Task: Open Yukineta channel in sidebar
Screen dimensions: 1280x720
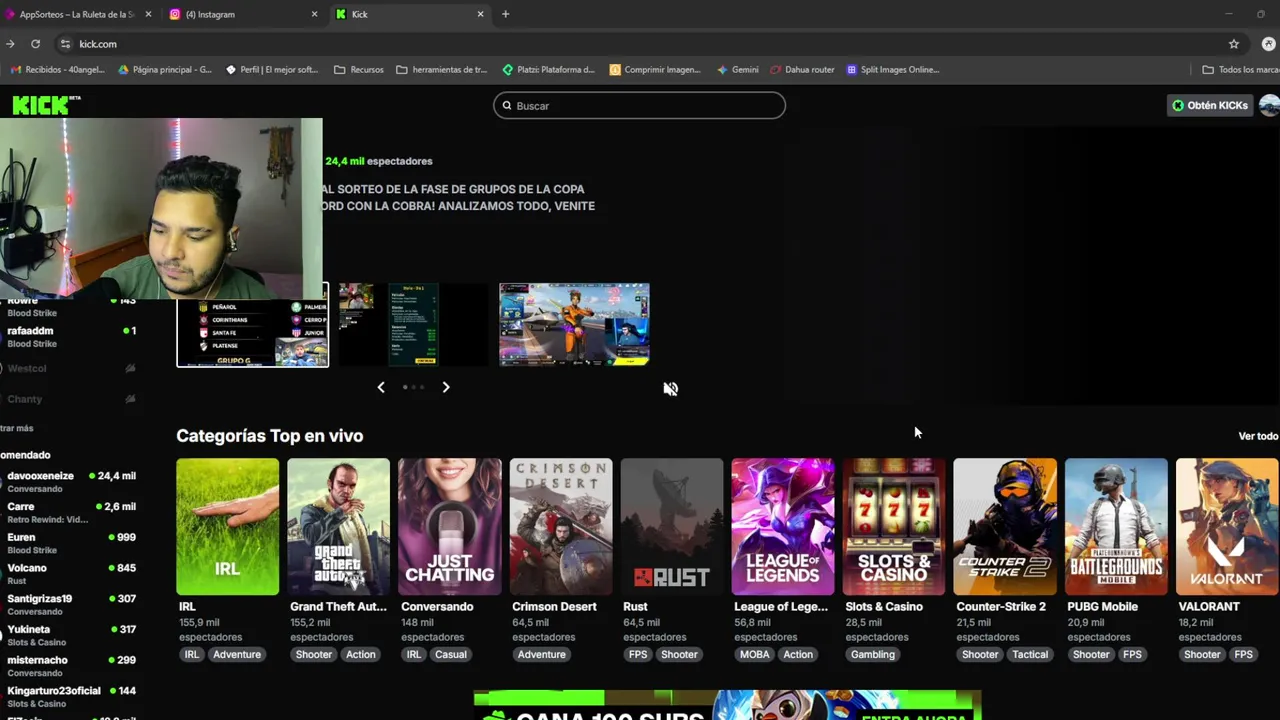Action: [70, 635]
